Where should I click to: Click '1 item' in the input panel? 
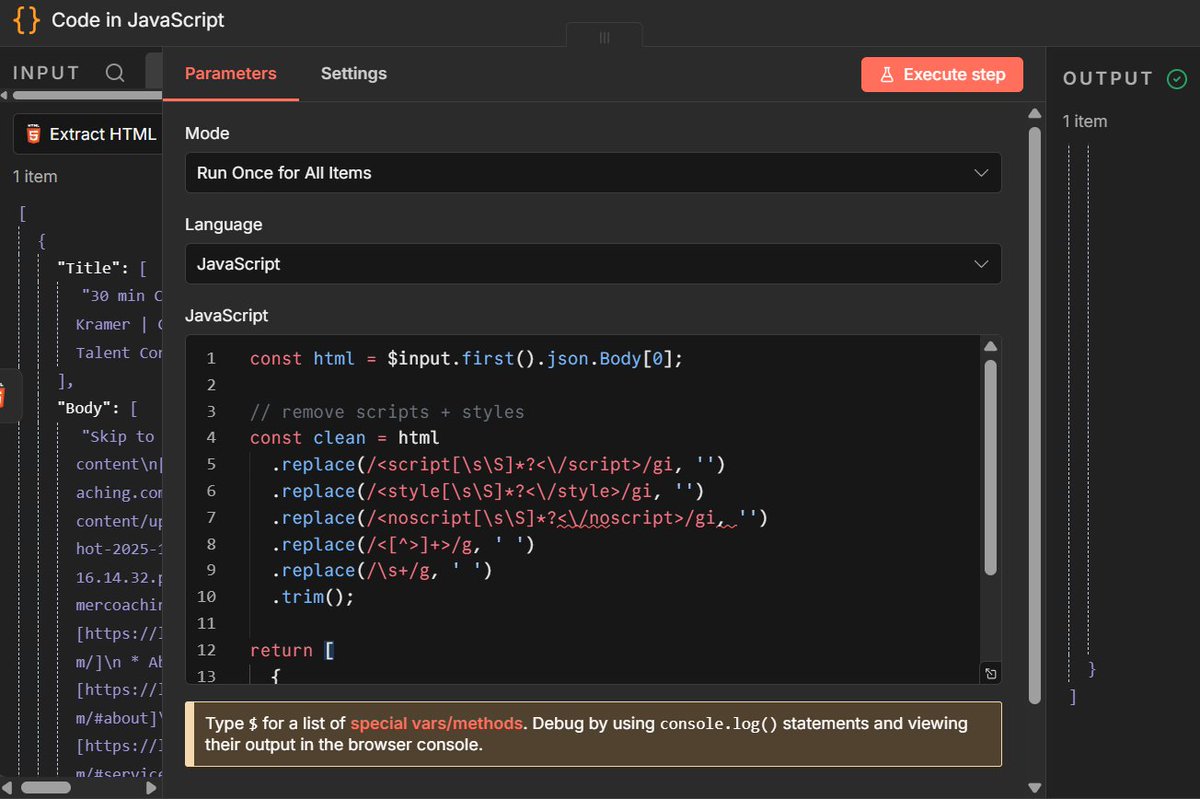tap(35, 176)
